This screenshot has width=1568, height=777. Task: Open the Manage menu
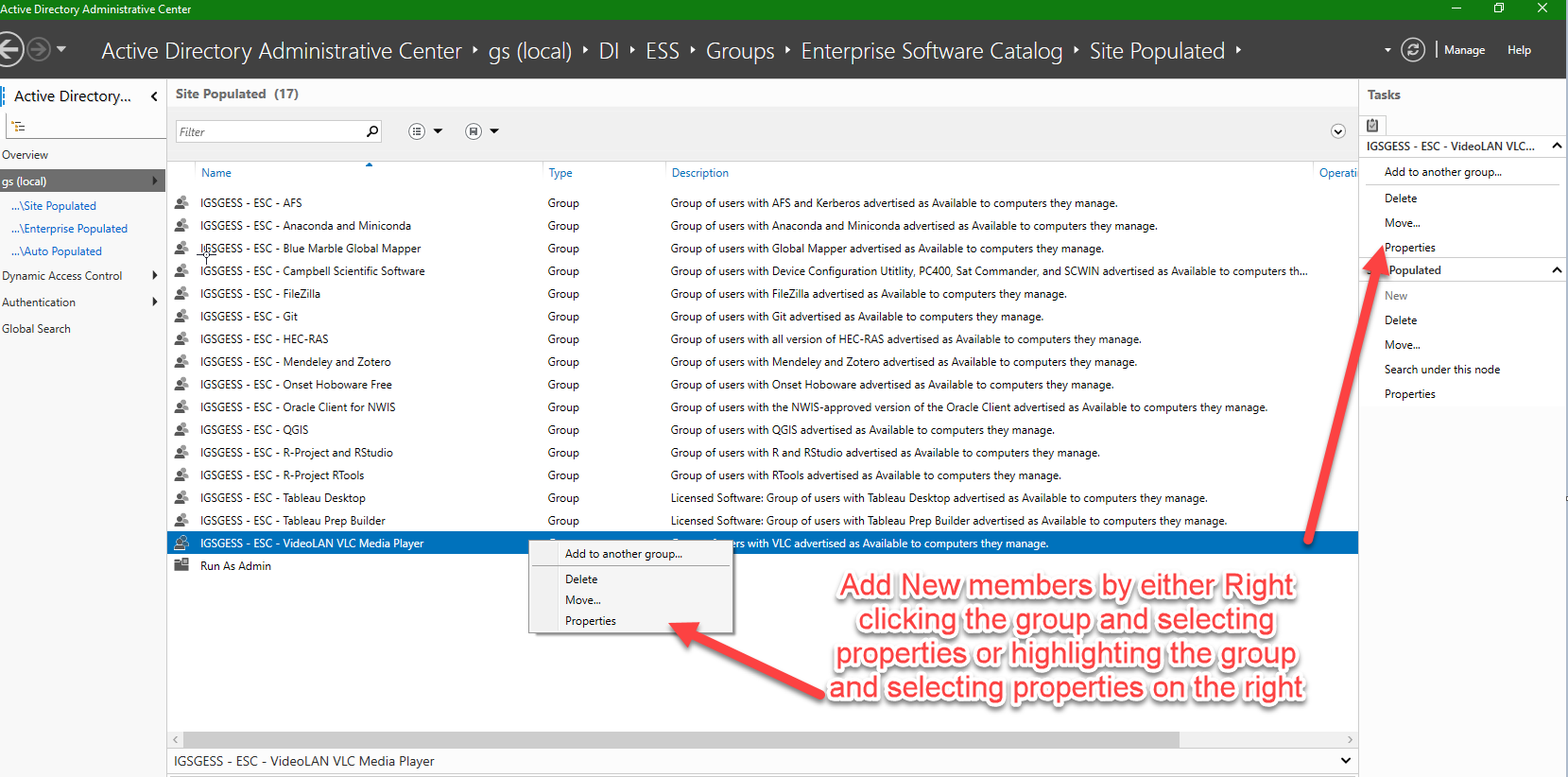point(1464,50)
